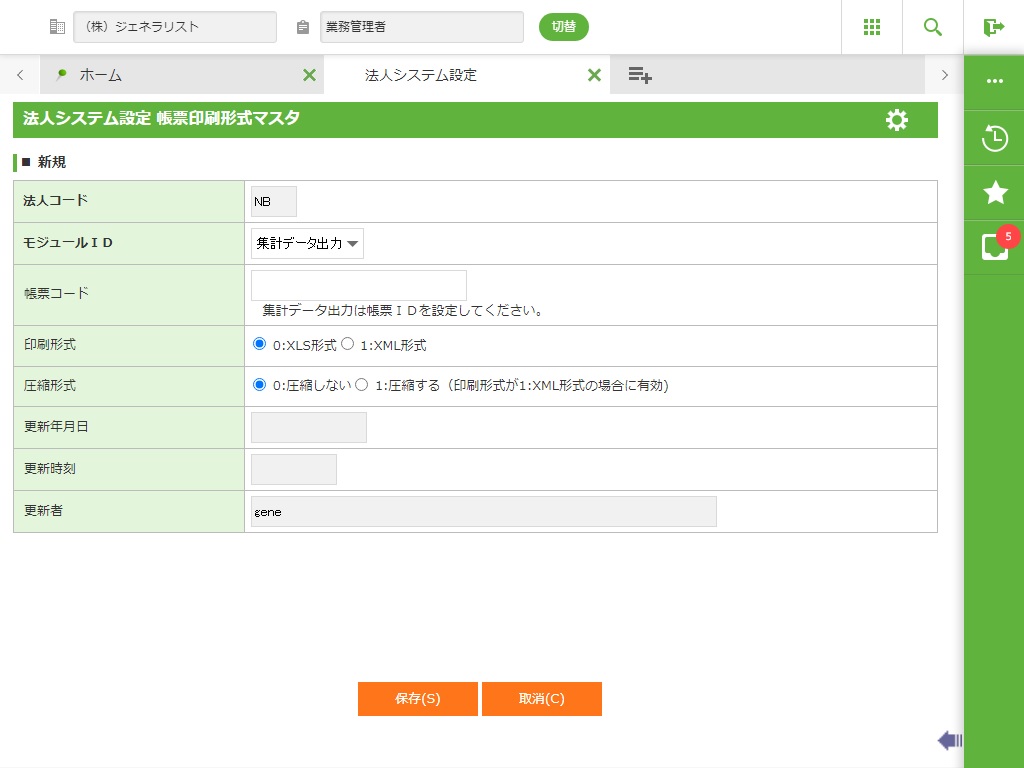Click the add new tab icon
Viewport: 1024px width, 768px height.
click(x=640, y=75)
